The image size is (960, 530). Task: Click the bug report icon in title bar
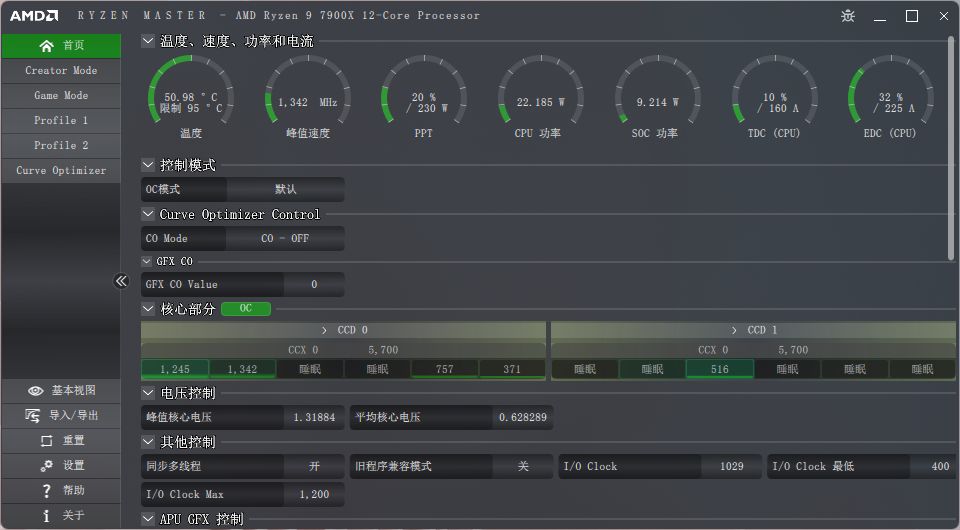tap(848, 16)
